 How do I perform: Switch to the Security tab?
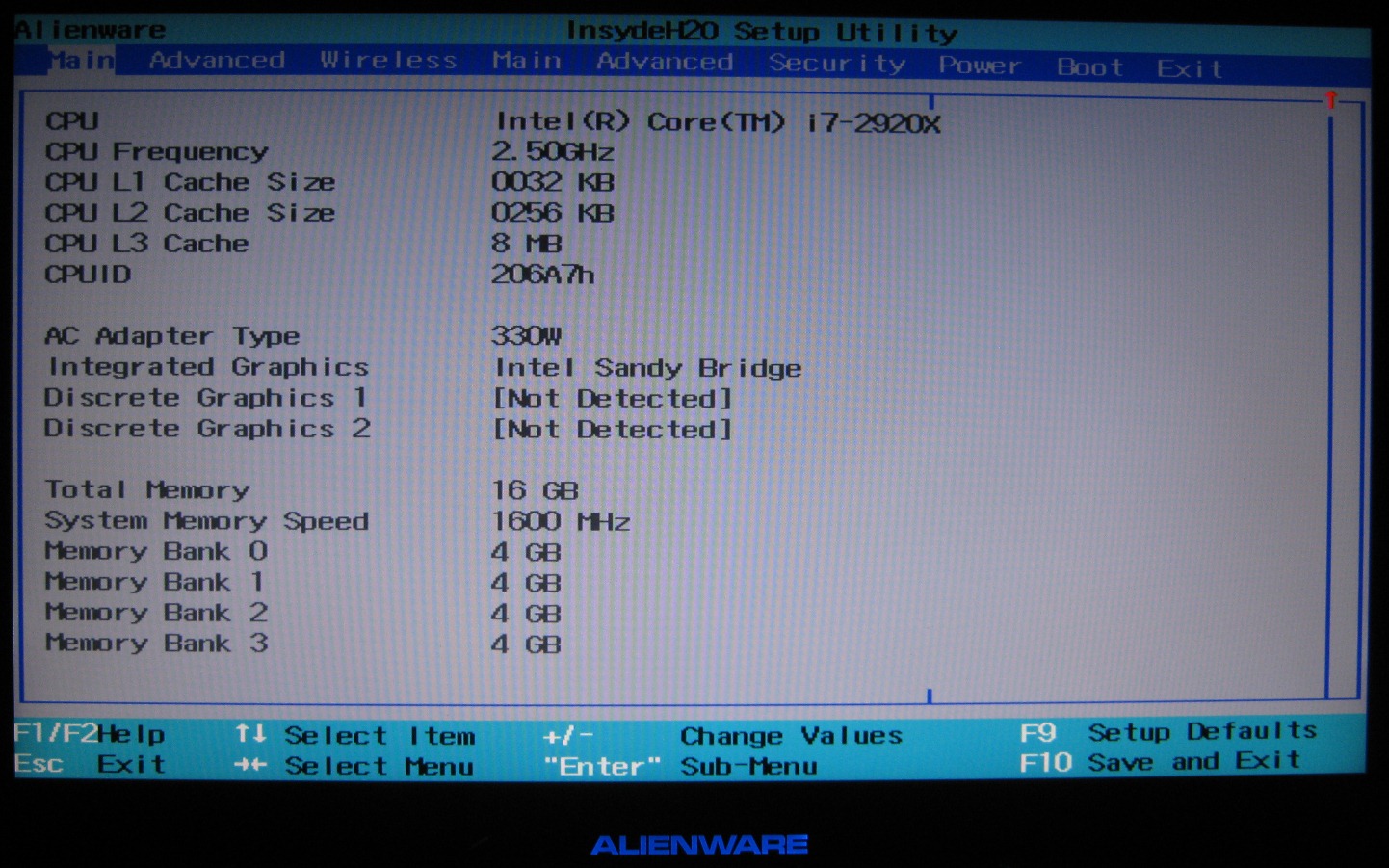837,64
